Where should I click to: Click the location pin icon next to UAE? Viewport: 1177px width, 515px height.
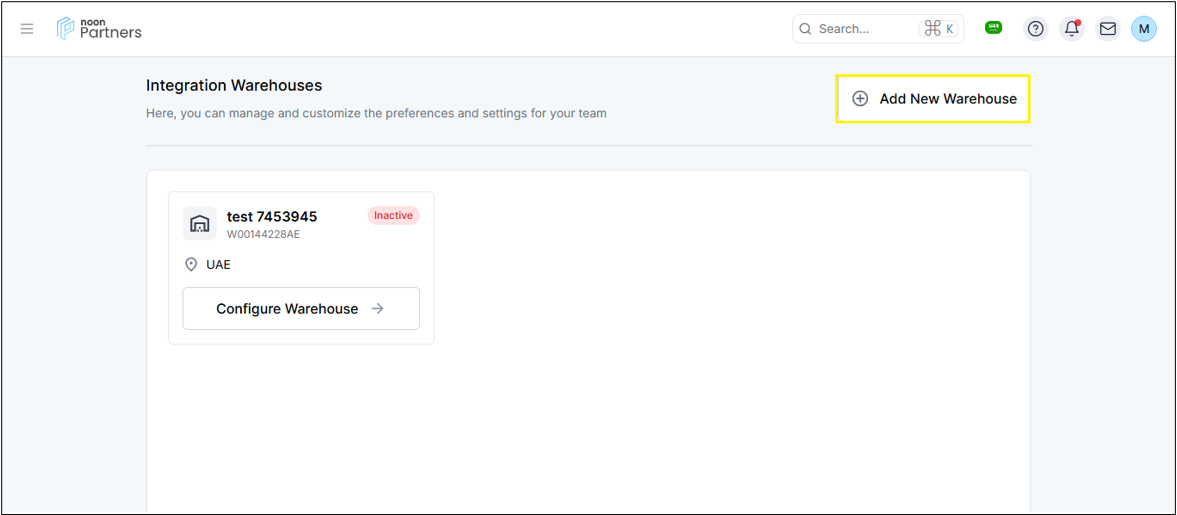point(192,265)
